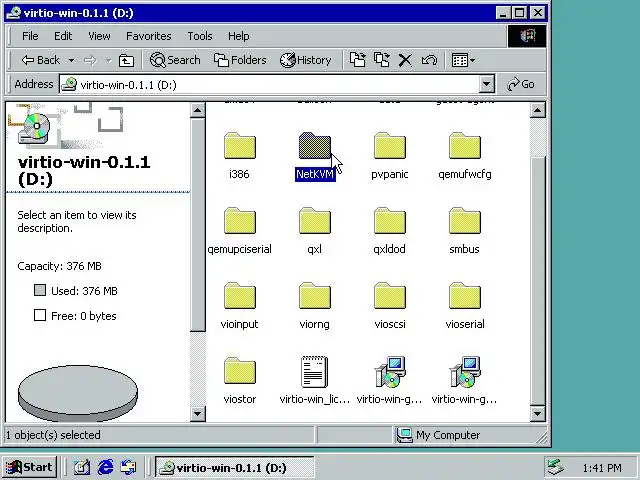Click the CD drive icon in left pane
The width and height of the screenshot is (640, 480).
(x=35, y=128)
